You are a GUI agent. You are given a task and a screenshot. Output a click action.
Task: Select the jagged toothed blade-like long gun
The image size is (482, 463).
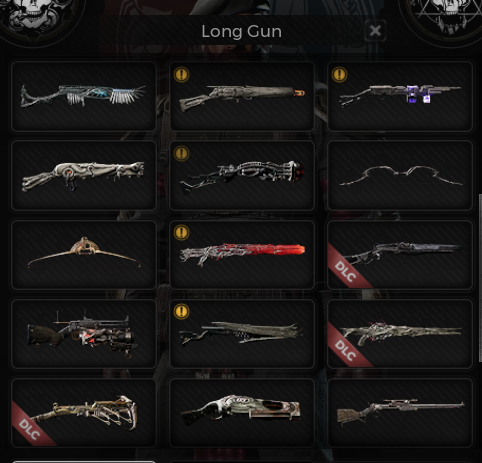[x=242, y=334]
